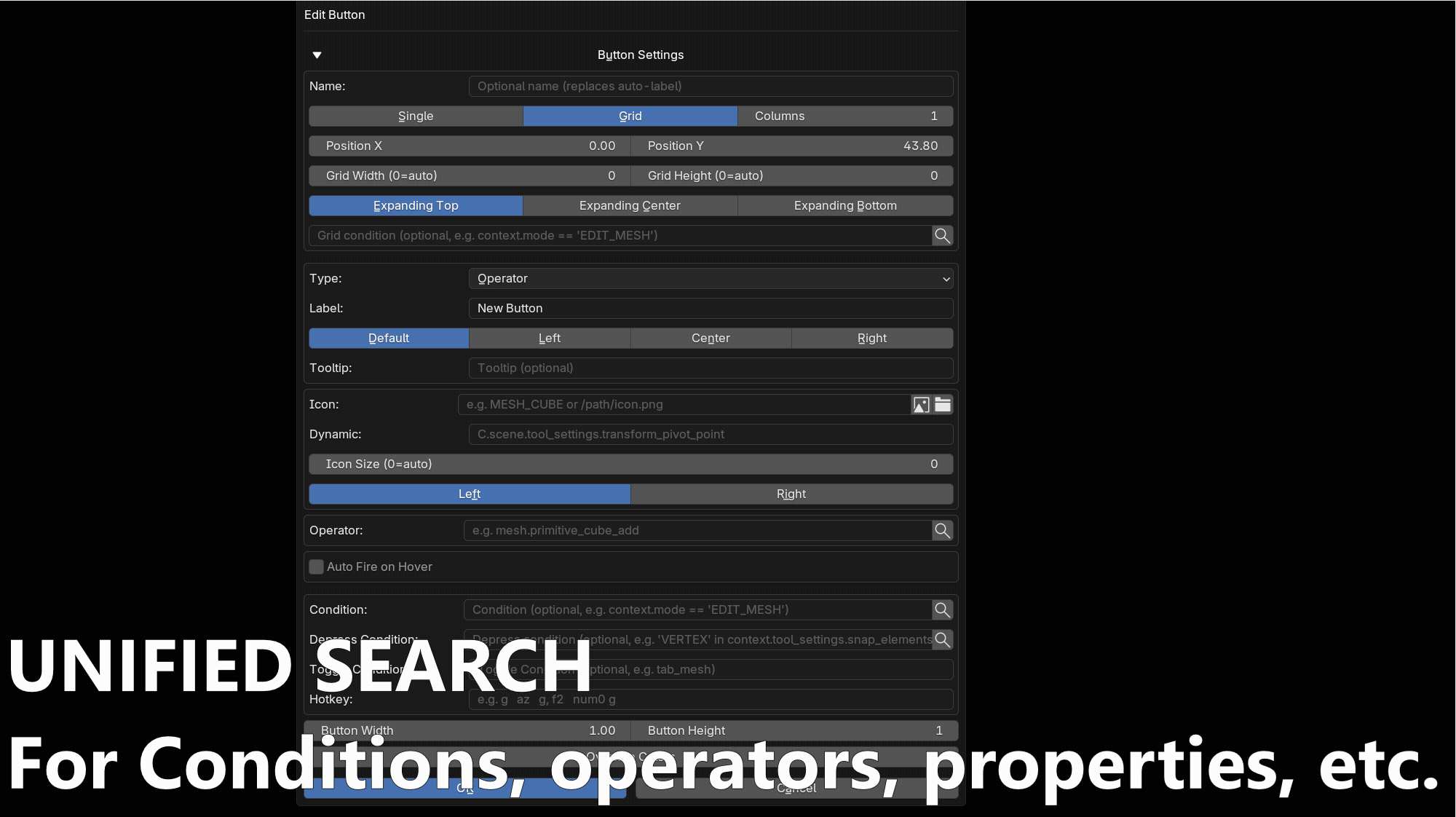Click the Icon Size field
This screenshot has height=817, width=1456.
pyautogui.click(x=631, y=464)
